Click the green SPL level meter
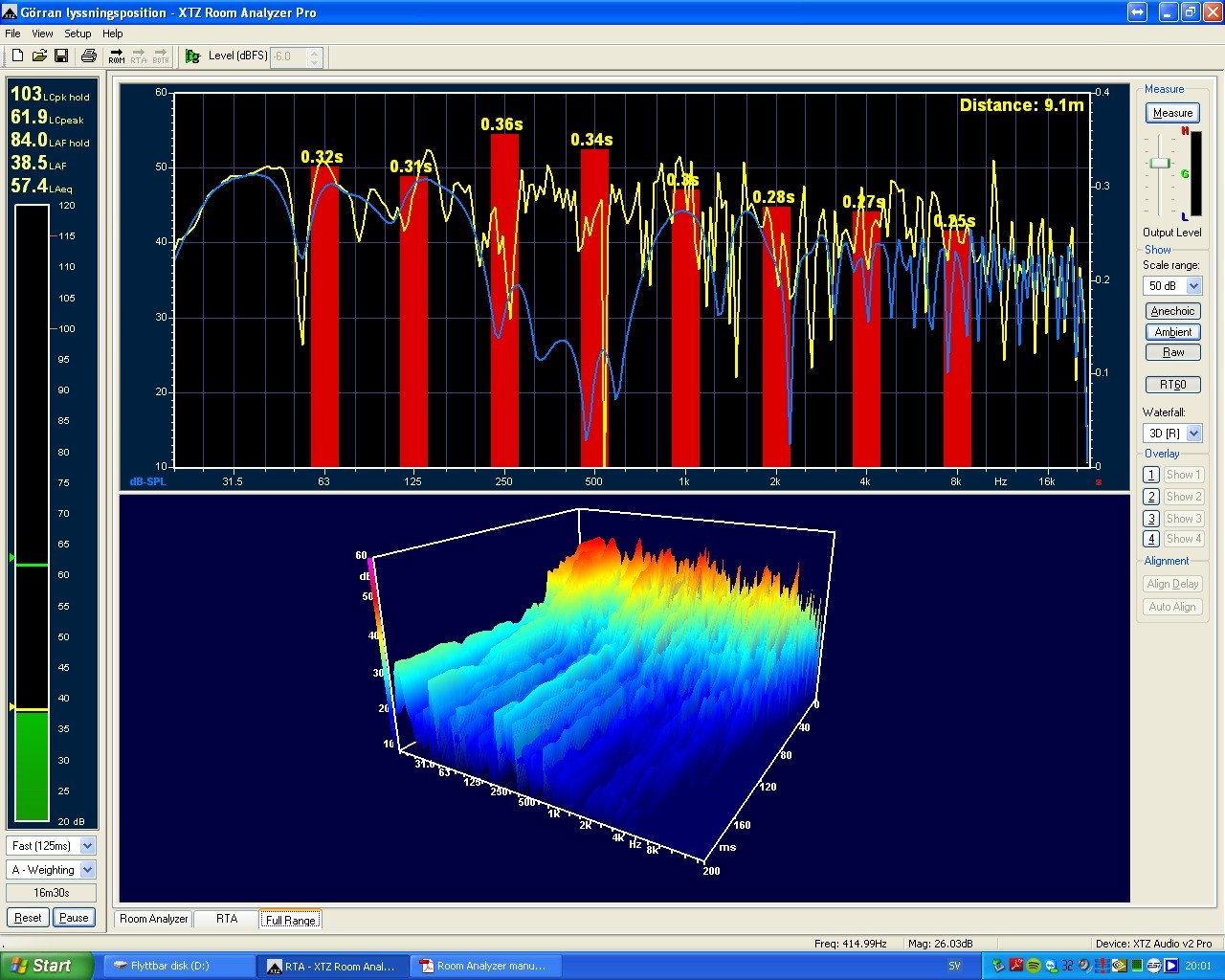The height and width of the screenshot is (980, 1225). pos(33,513)
